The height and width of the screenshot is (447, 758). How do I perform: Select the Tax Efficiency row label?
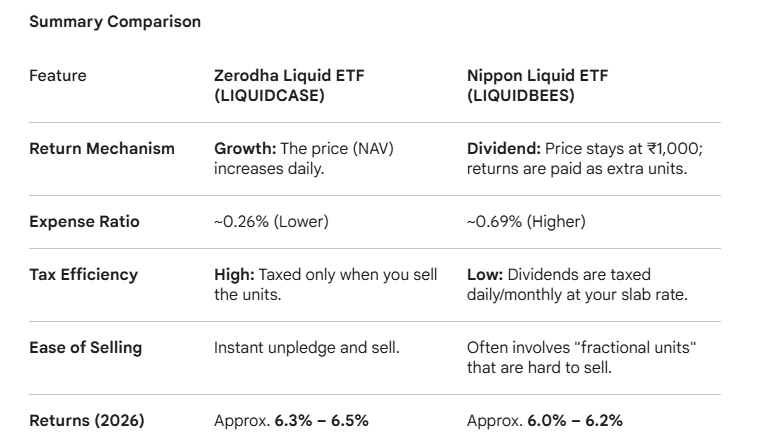point(84,274)
